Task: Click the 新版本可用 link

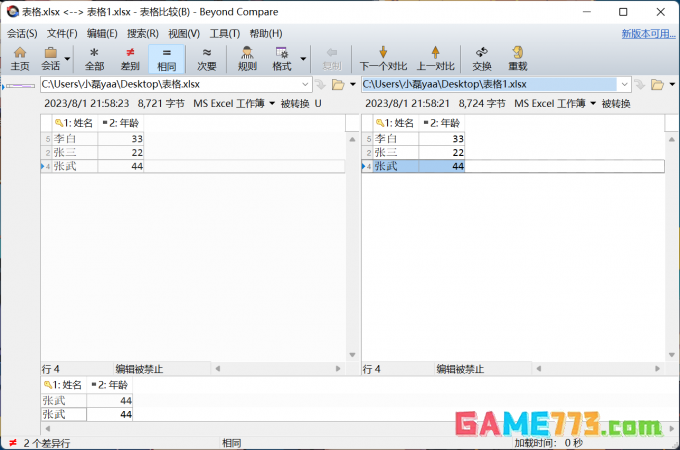Action: click(x=648, y=33)
